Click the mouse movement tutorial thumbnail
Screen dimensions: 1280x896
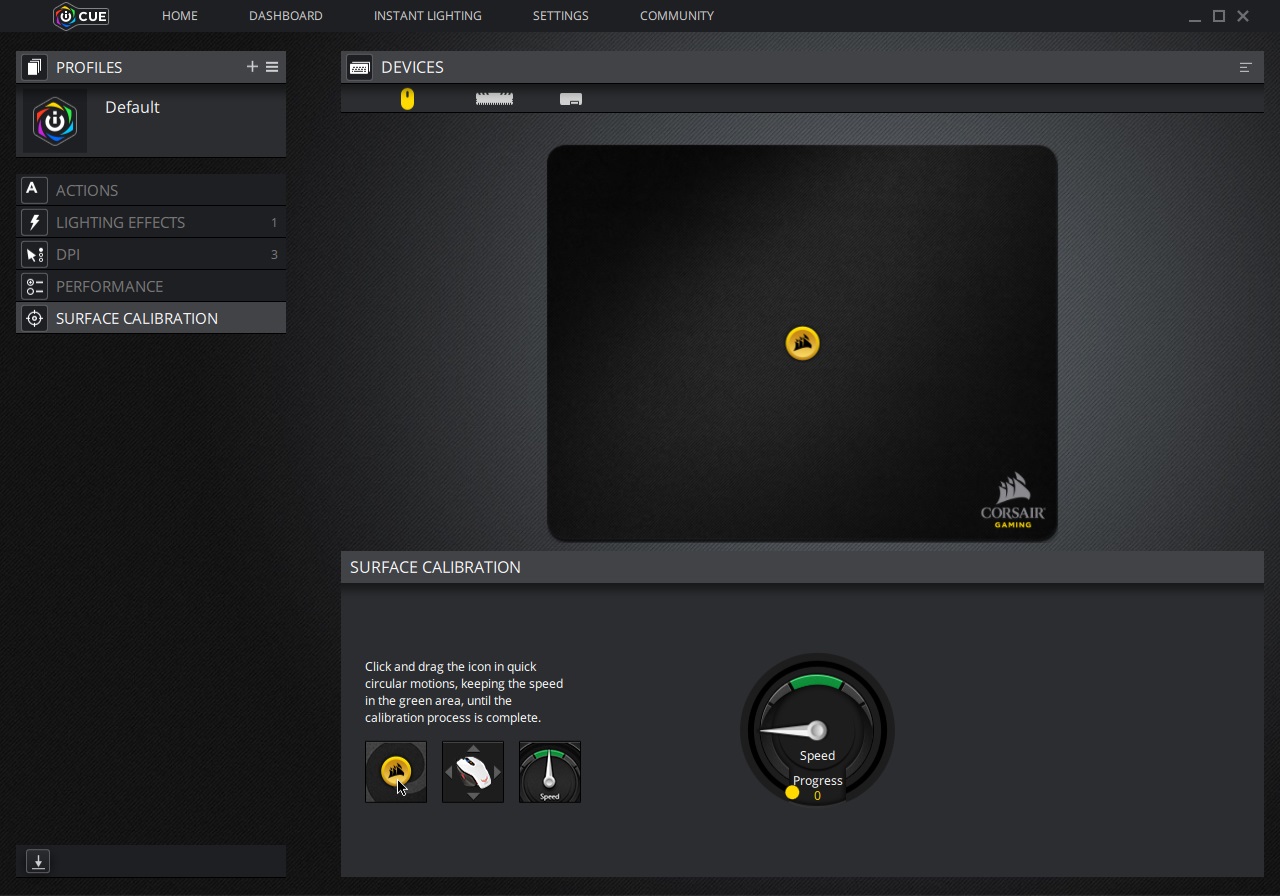click(x=473, y=771)
